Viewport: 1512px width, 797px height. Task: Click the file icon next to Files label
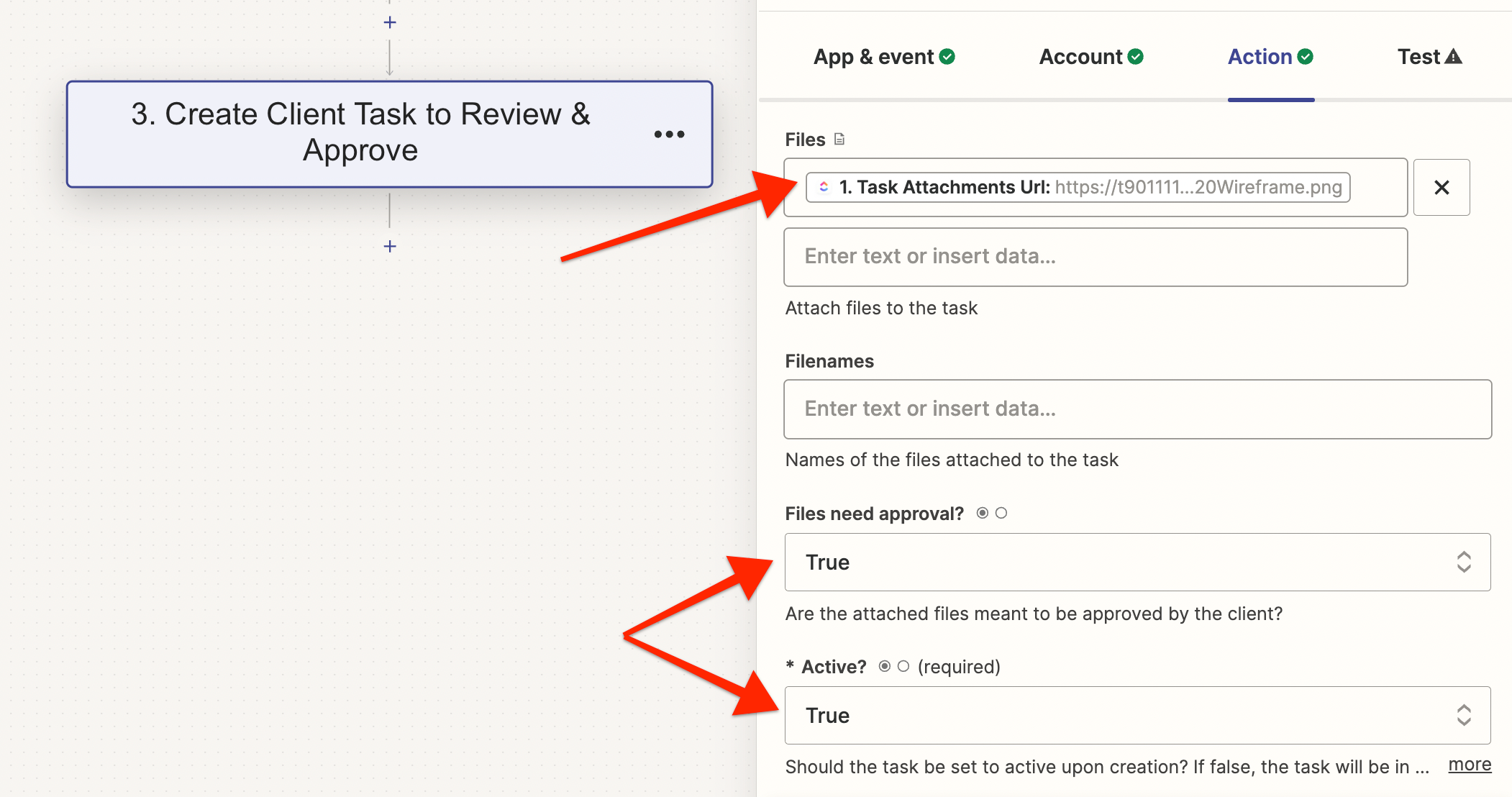(x=839, y=139)
